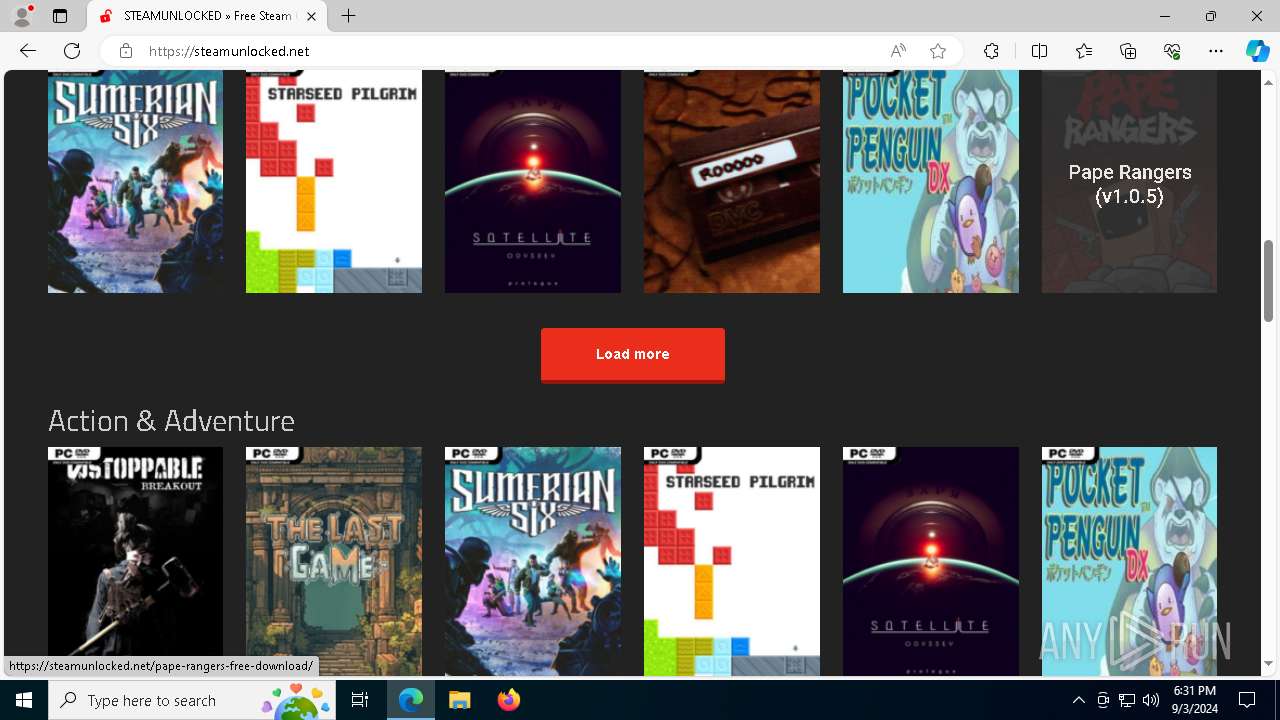Click the Action & Adventure heading
Viewport: 1280px width, 720px height.
(171, 421)
